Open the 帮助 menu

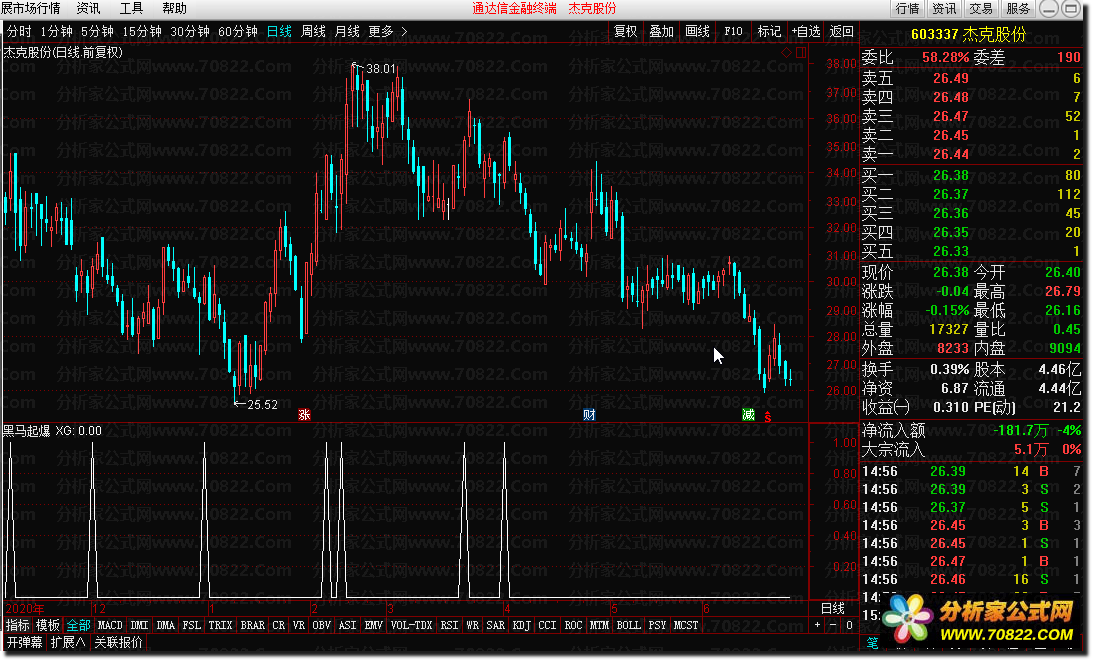(174, 8)
